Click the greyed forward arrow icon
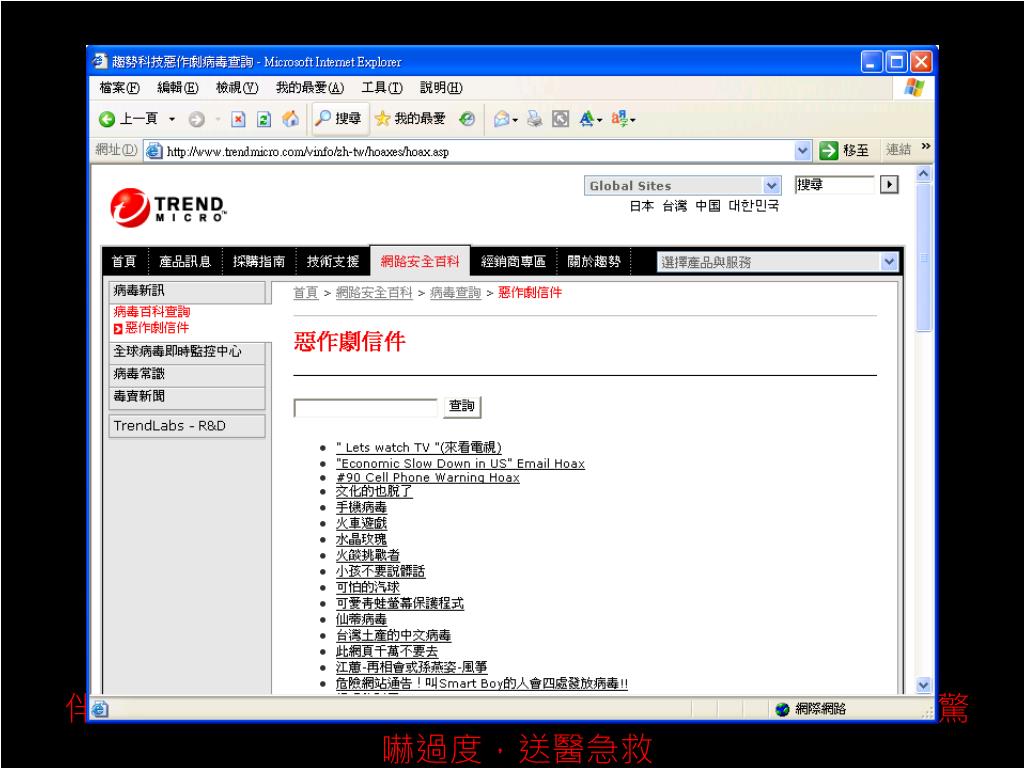This screenshot has width=1024, height=768. pyautogui.click(x=196, y=119)
